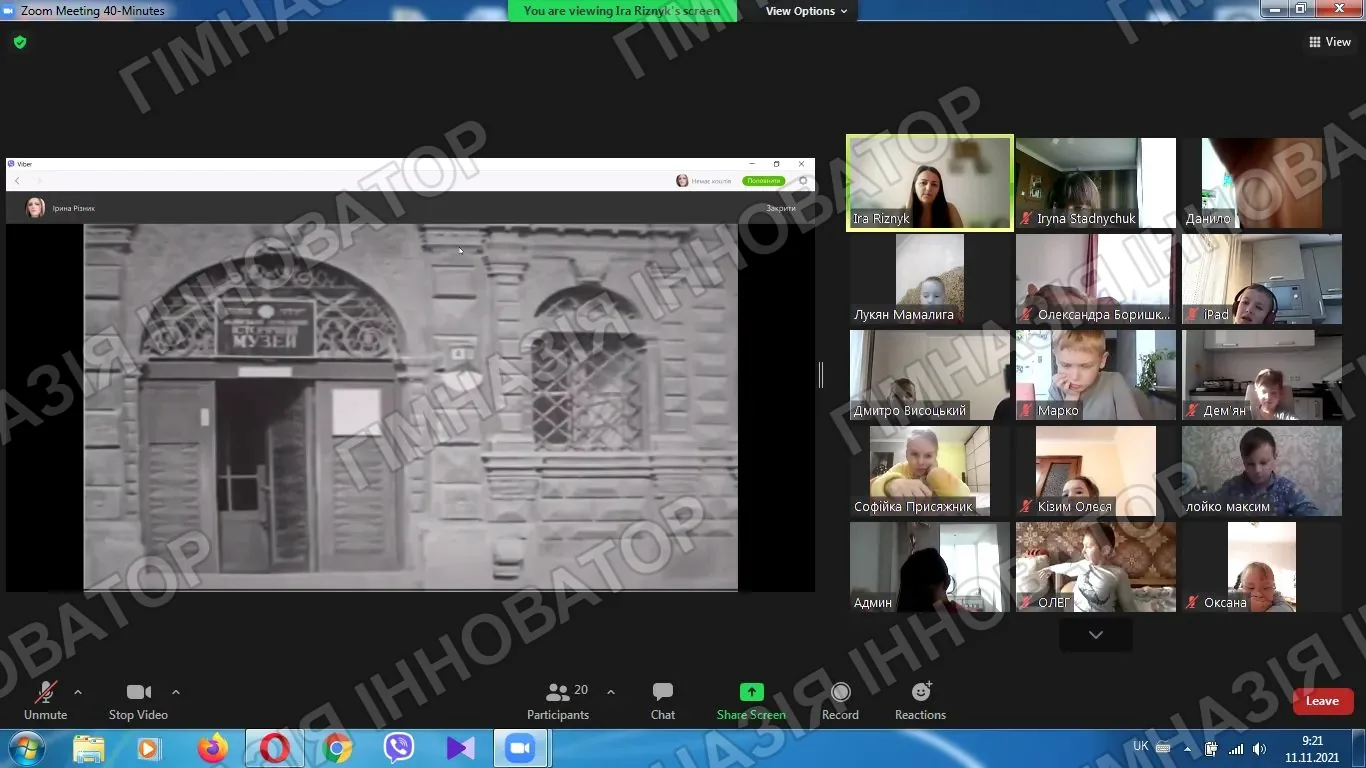1366x768 pixels.
Task: Stop Video camera button
Action: click(138, 700)
